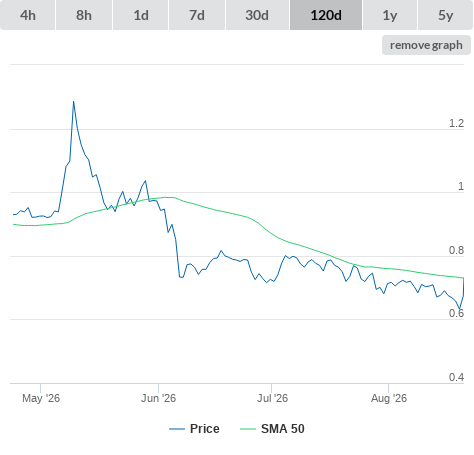
Task: Click the 0.8 y-axis value label
Action: tap(456, 250)
